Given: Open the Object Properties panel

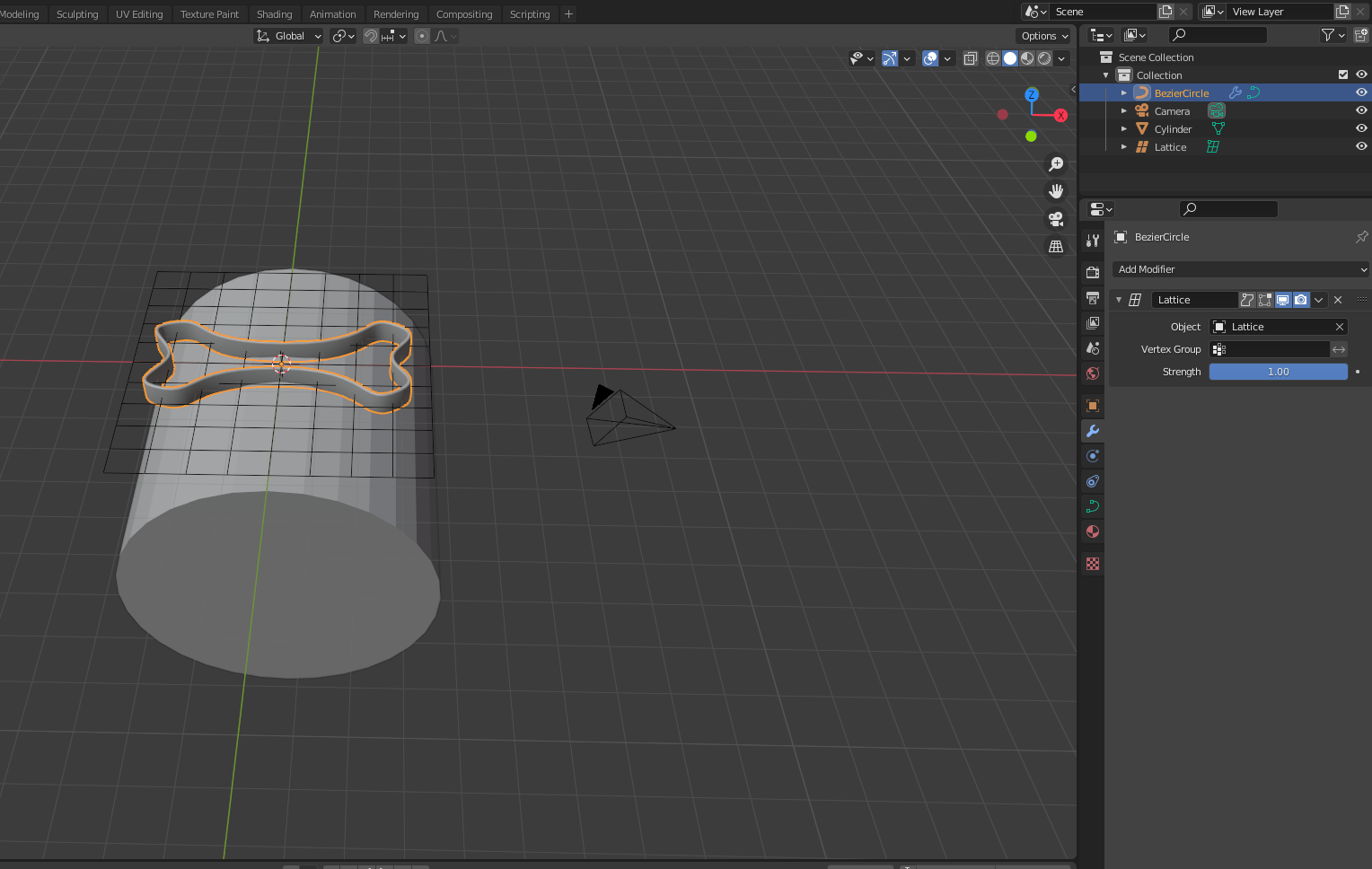Looking at the screenshot, I should [1092, 406].
